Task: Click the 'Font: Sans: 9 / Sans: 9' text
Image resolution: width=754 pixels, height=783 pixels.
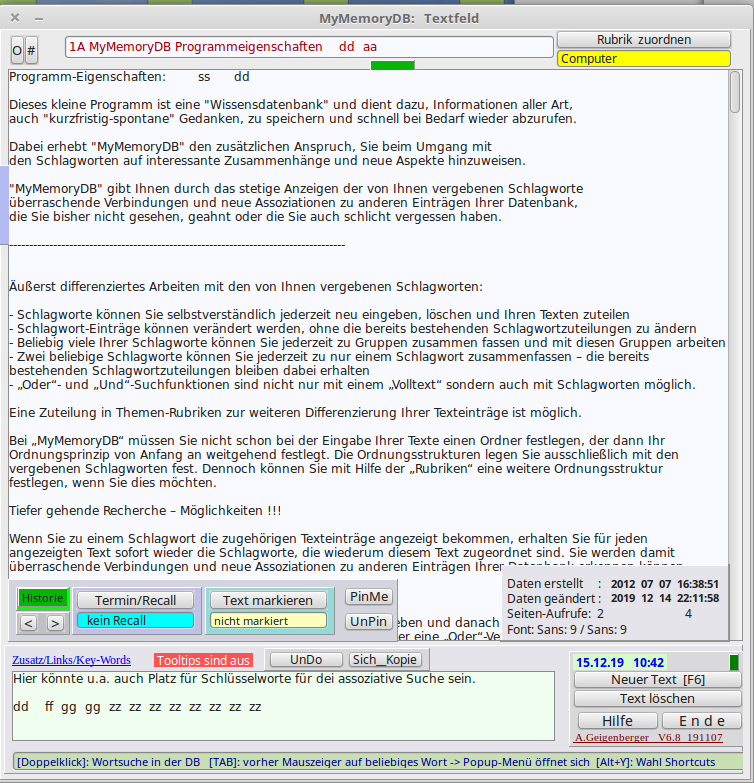Action: pos(567,630)
